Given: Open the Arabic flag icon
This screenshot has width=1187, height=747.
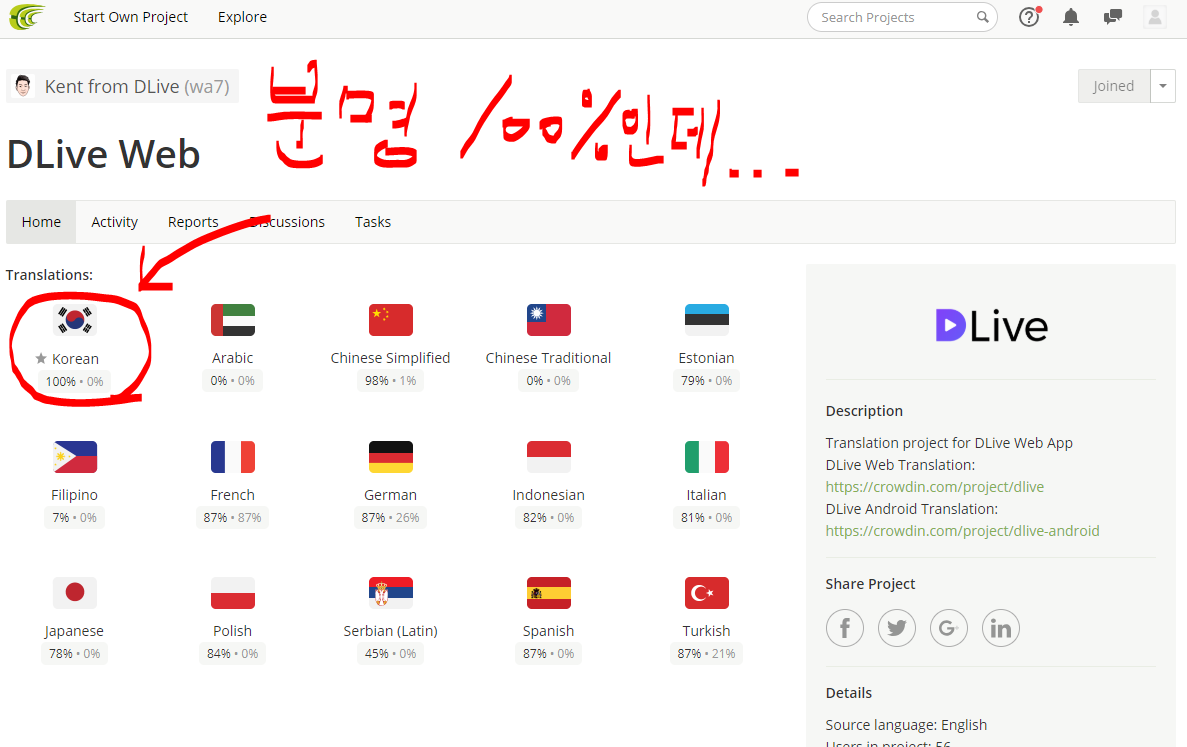Looking at the screenshot, I should [x=232, y=319].
